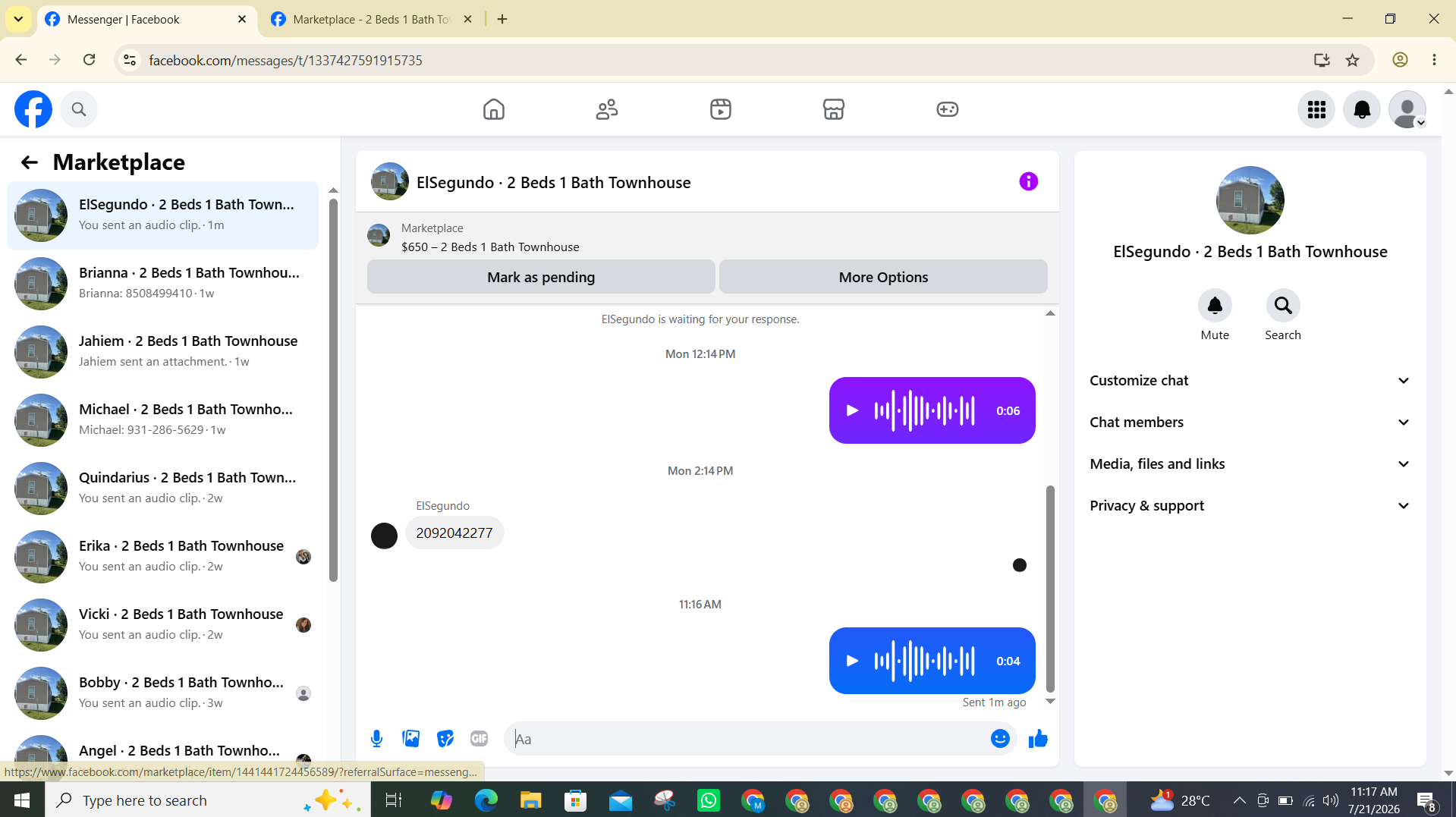Play the 0:04 blue audio clip
The width and height of the screenshot is (1456, 817).
[852, 661]
